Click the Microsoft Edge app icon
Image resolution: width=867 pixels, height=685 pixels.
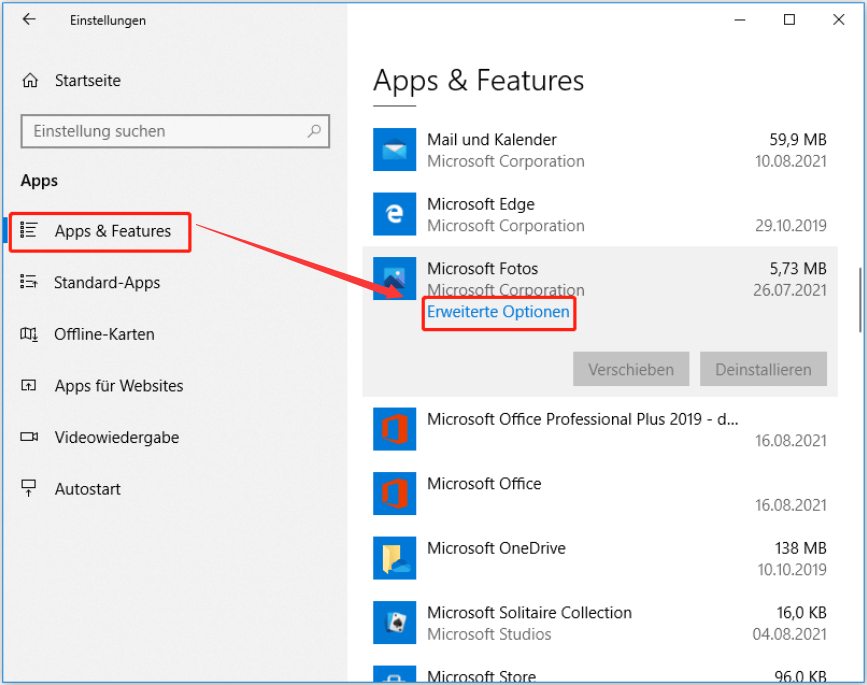tap(394, 214)
